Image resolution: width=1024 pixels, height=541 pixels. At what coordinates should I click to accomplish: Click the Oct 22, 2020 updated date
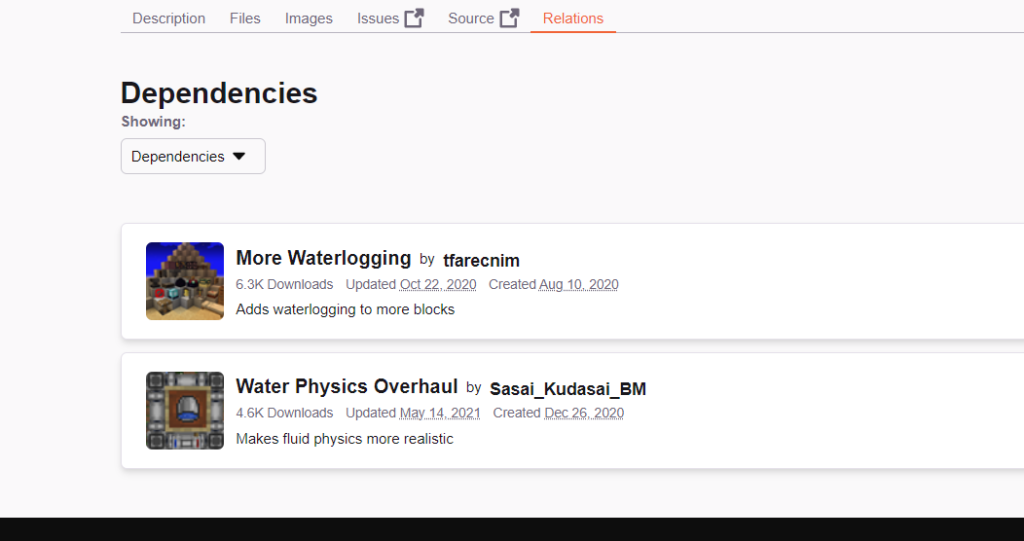(438, 284)
